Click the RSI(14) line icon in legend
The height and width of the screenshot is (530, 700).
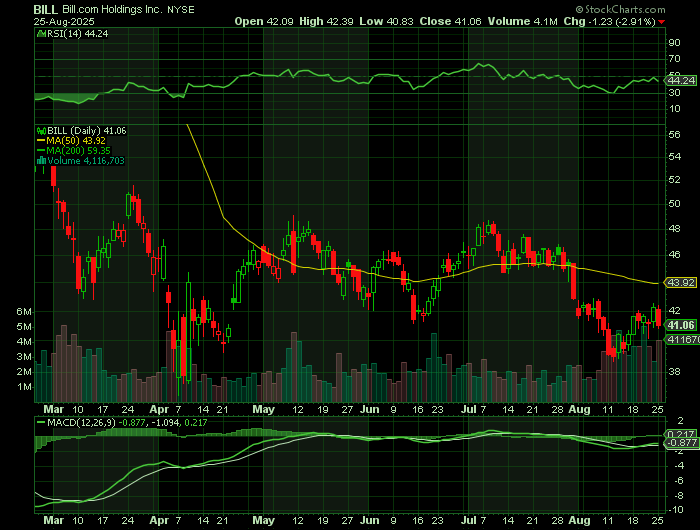[41, 33]
